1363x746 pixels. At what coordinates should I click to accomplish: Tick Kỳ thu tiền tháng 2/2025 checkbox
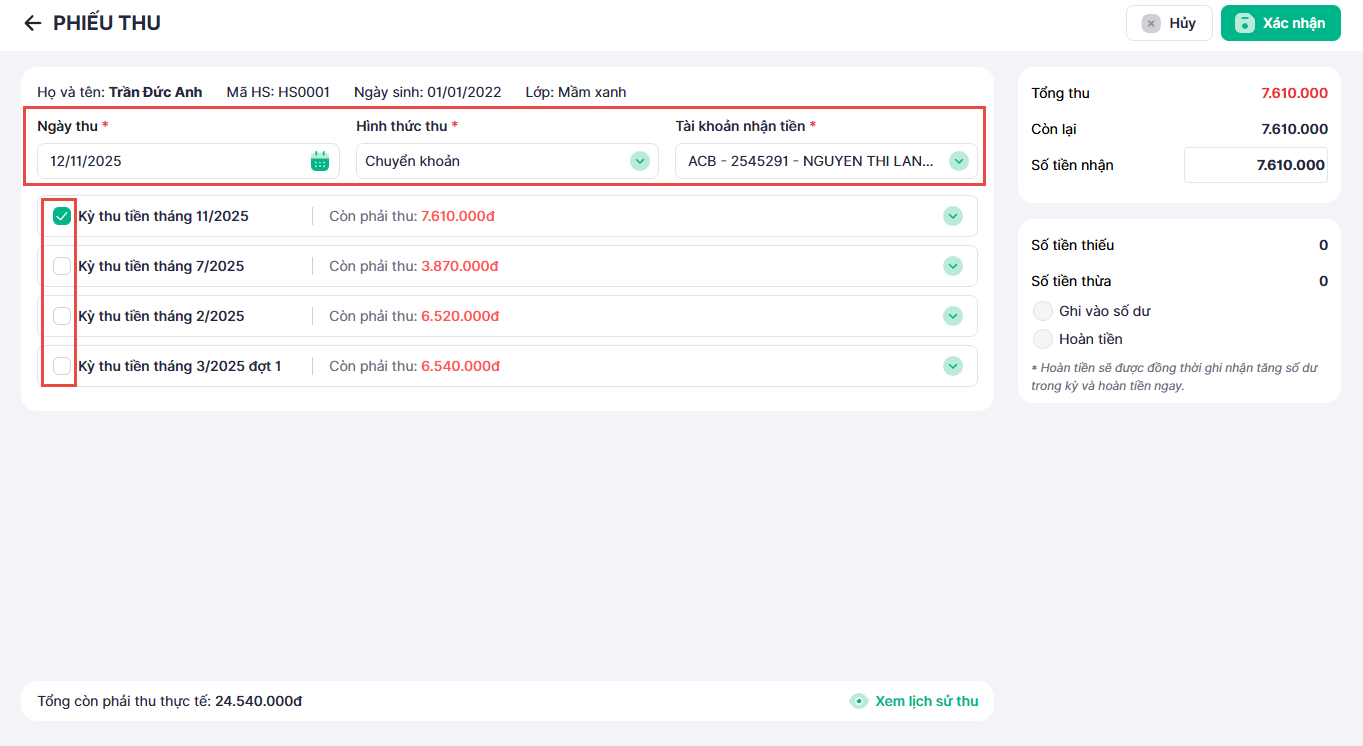tap(62, 316)
